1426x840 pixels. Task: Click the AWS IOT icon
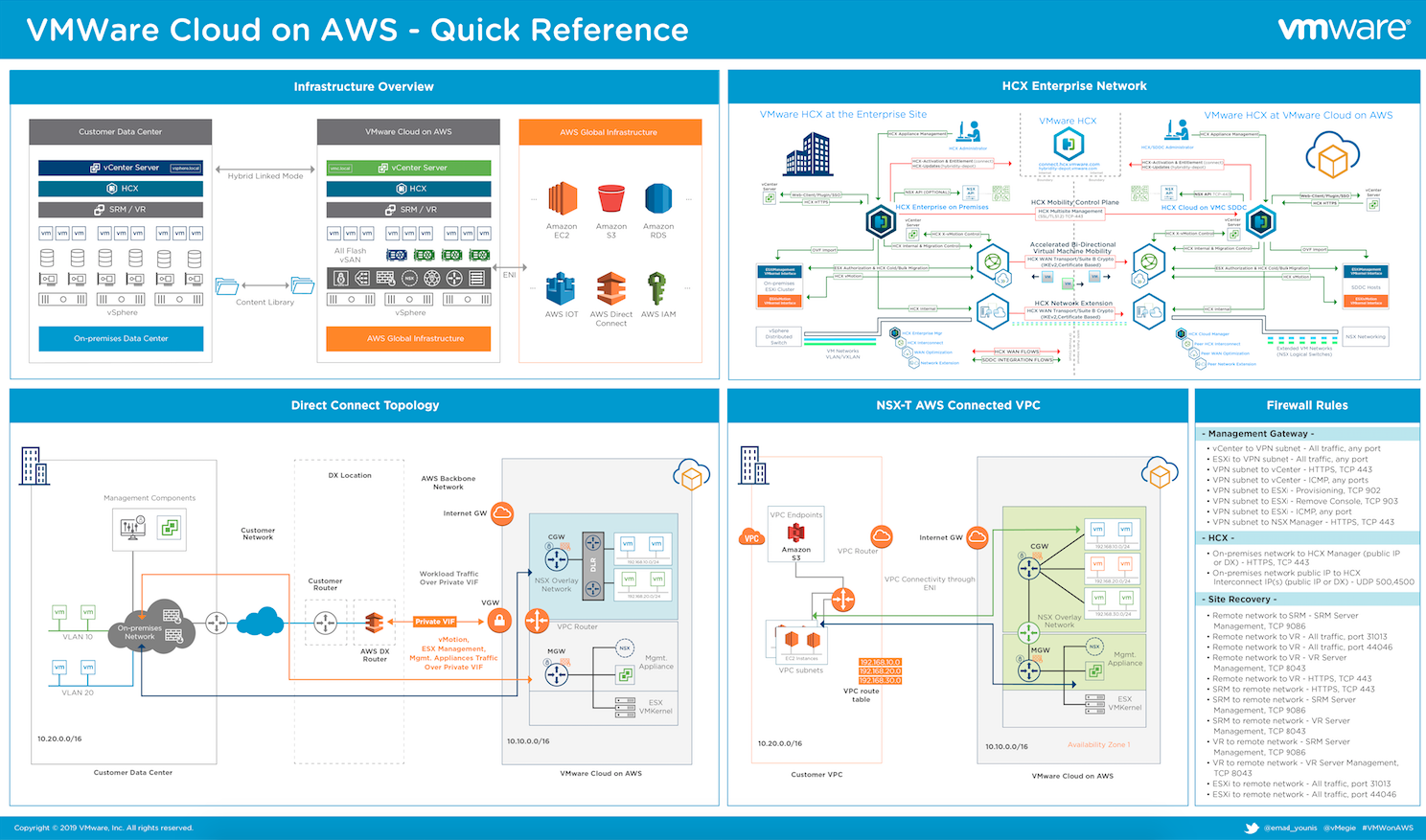[561, 289]
